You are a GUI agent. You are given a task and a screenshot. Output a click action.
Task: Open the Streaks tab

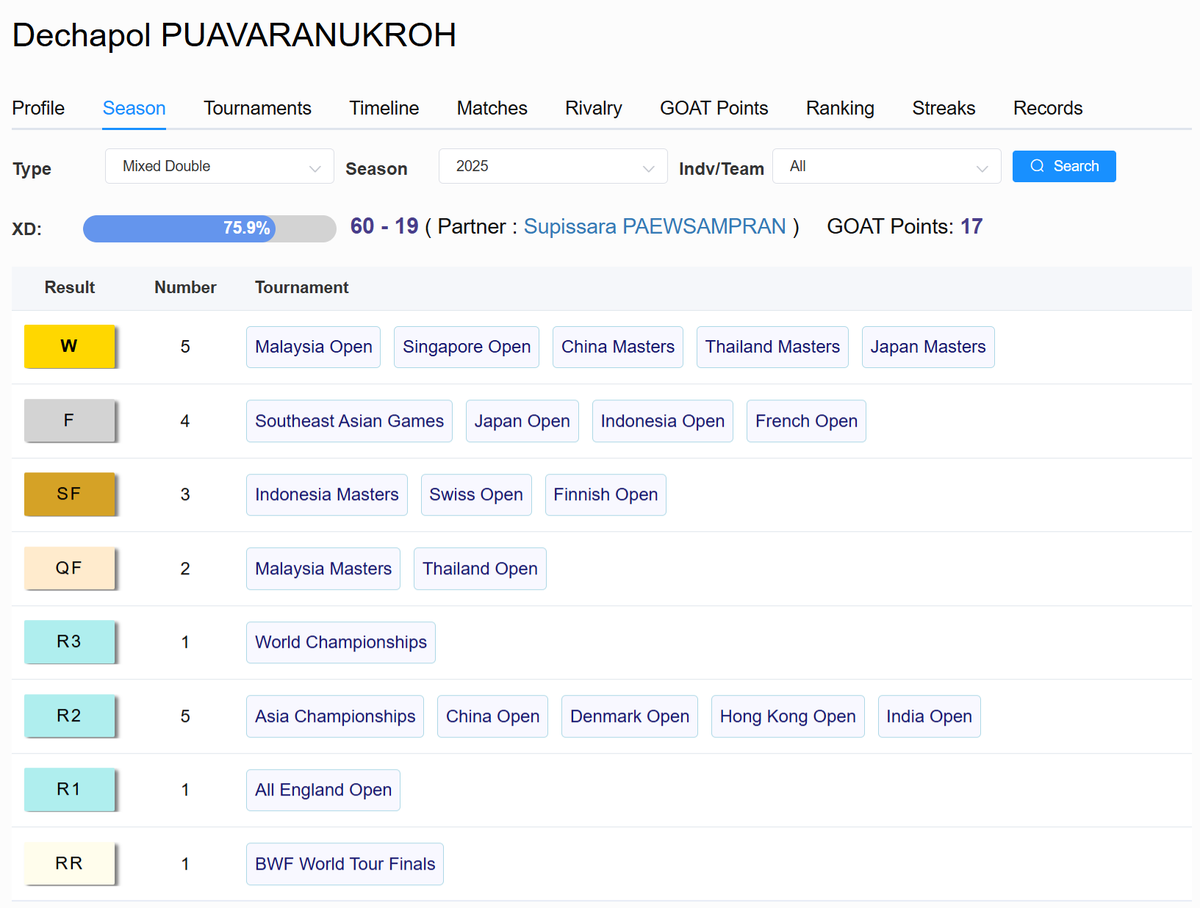[x=943, y=108]
